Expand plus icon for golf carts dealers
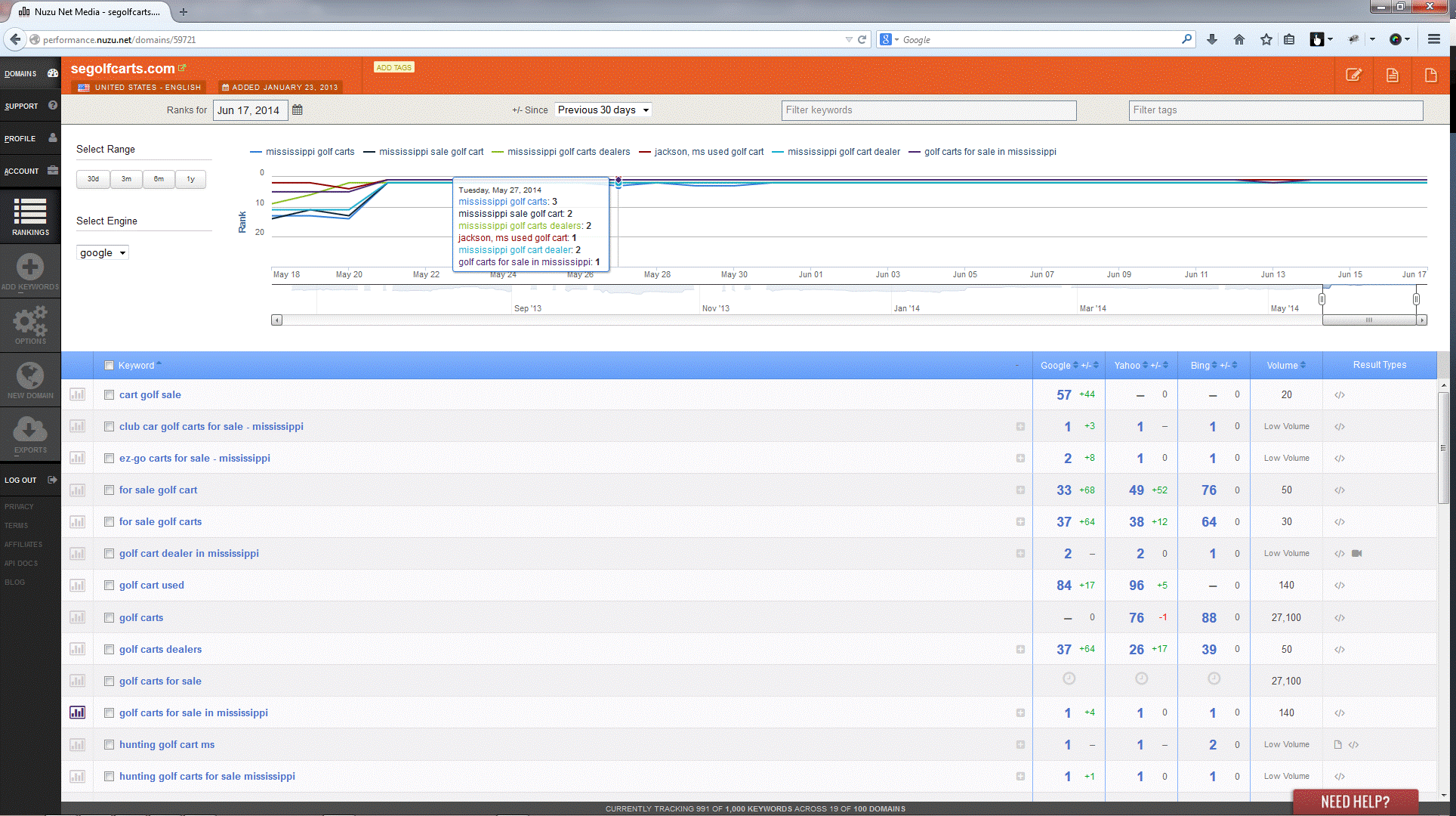 1020,650
